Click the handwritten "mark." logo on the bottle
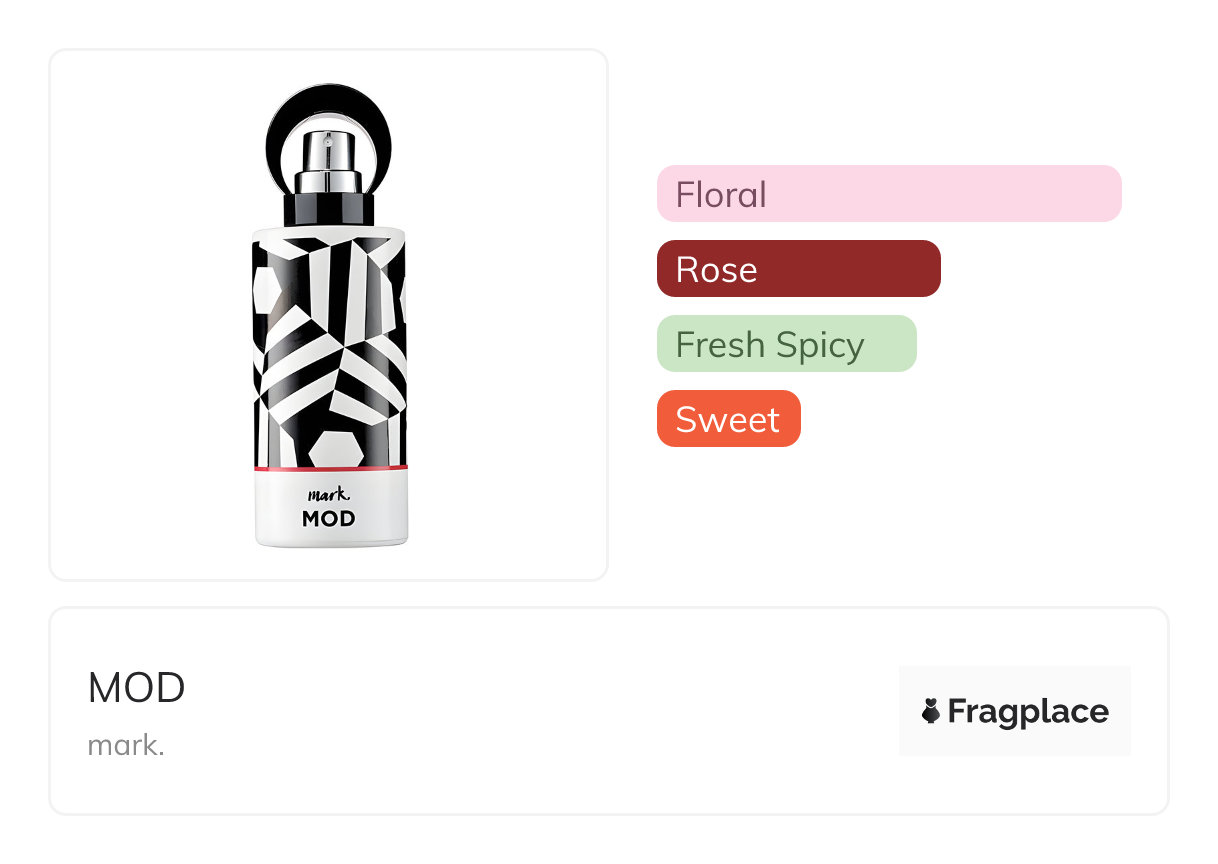 (x=327, y=492)
